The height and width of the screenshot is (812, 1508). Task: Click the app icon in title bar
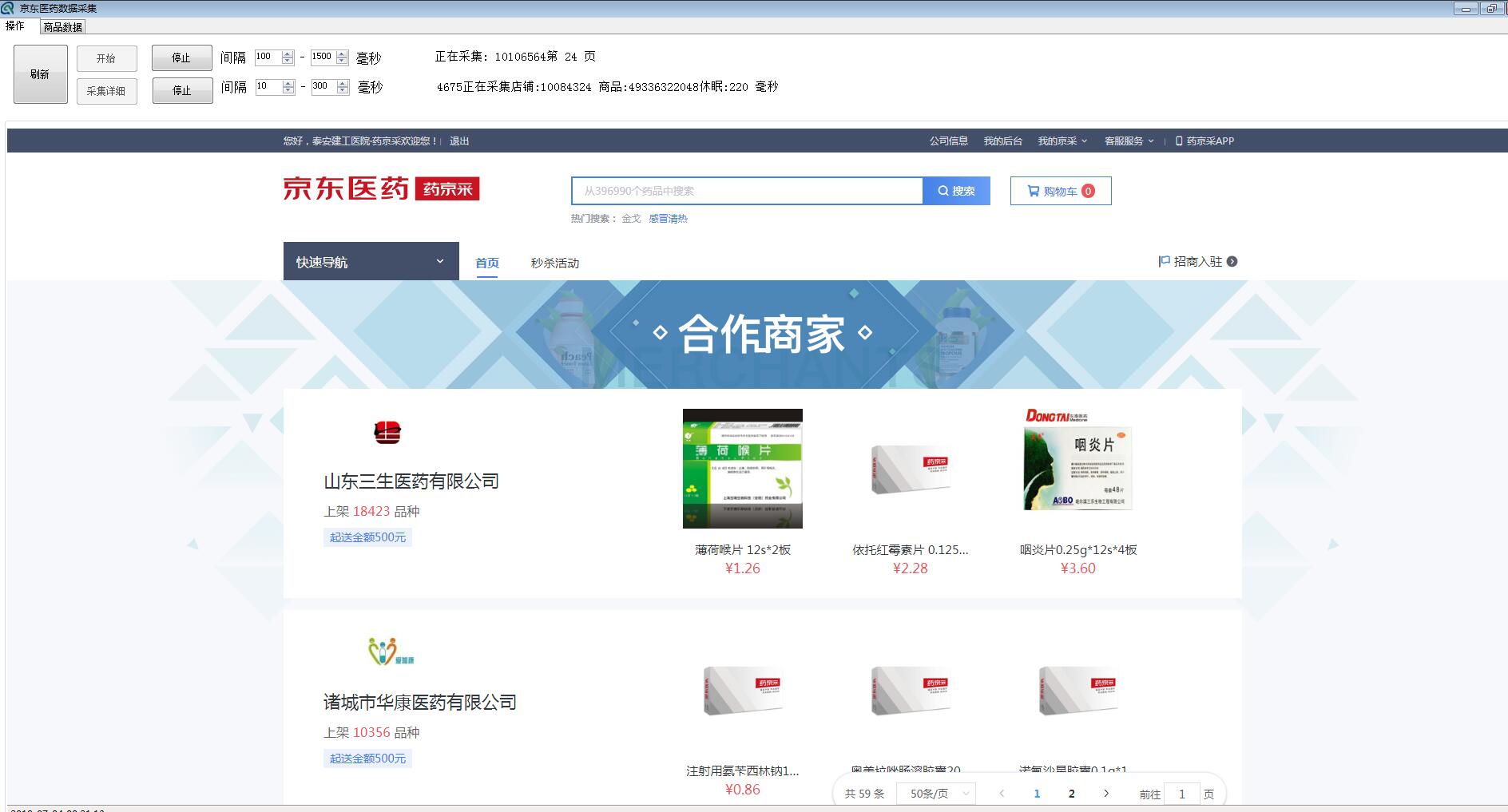click(x=8, y=8)
